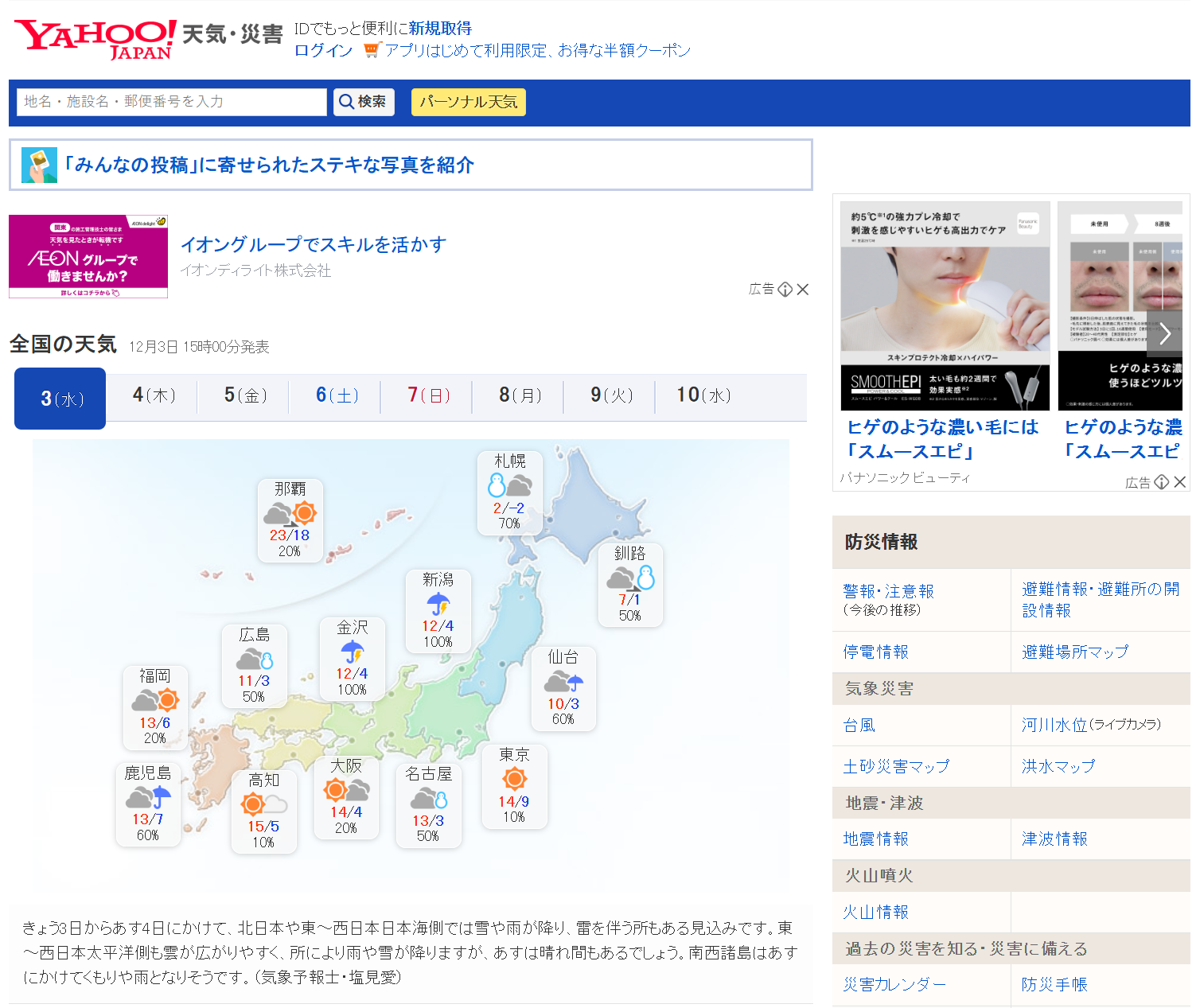Select the 7(日) forecast tab
Viewport: 1200px width, 1008px height.
click(x=427, y=395)
